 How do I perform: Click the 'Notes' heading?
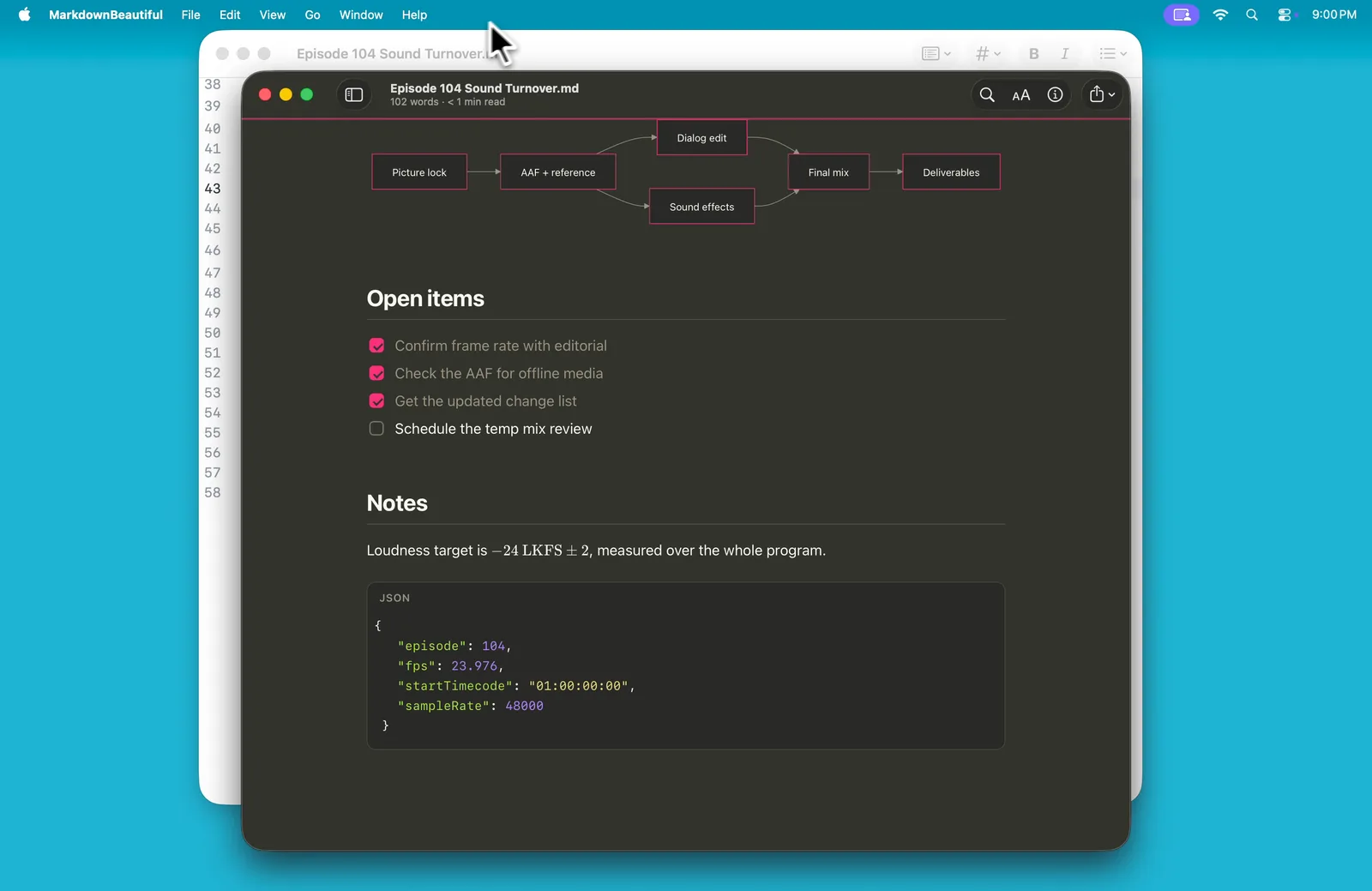click(397, 503)
